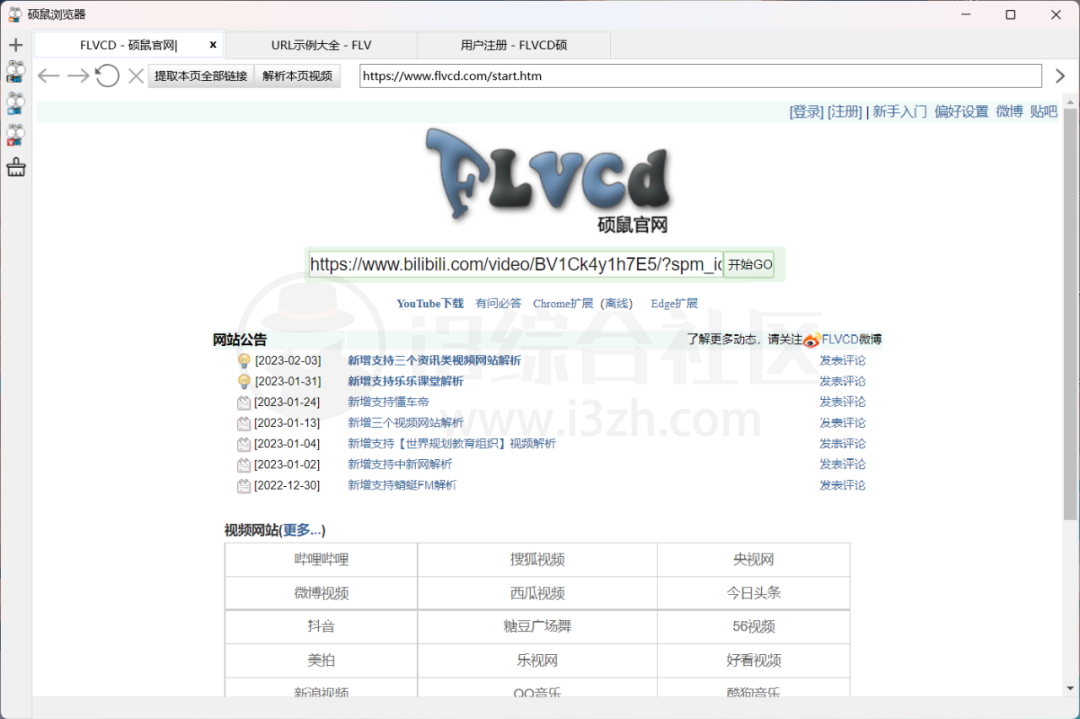Click 发表评论 on the 2023-01-02 row
This screenshot has height=719, width=1080.
[842, 464]
